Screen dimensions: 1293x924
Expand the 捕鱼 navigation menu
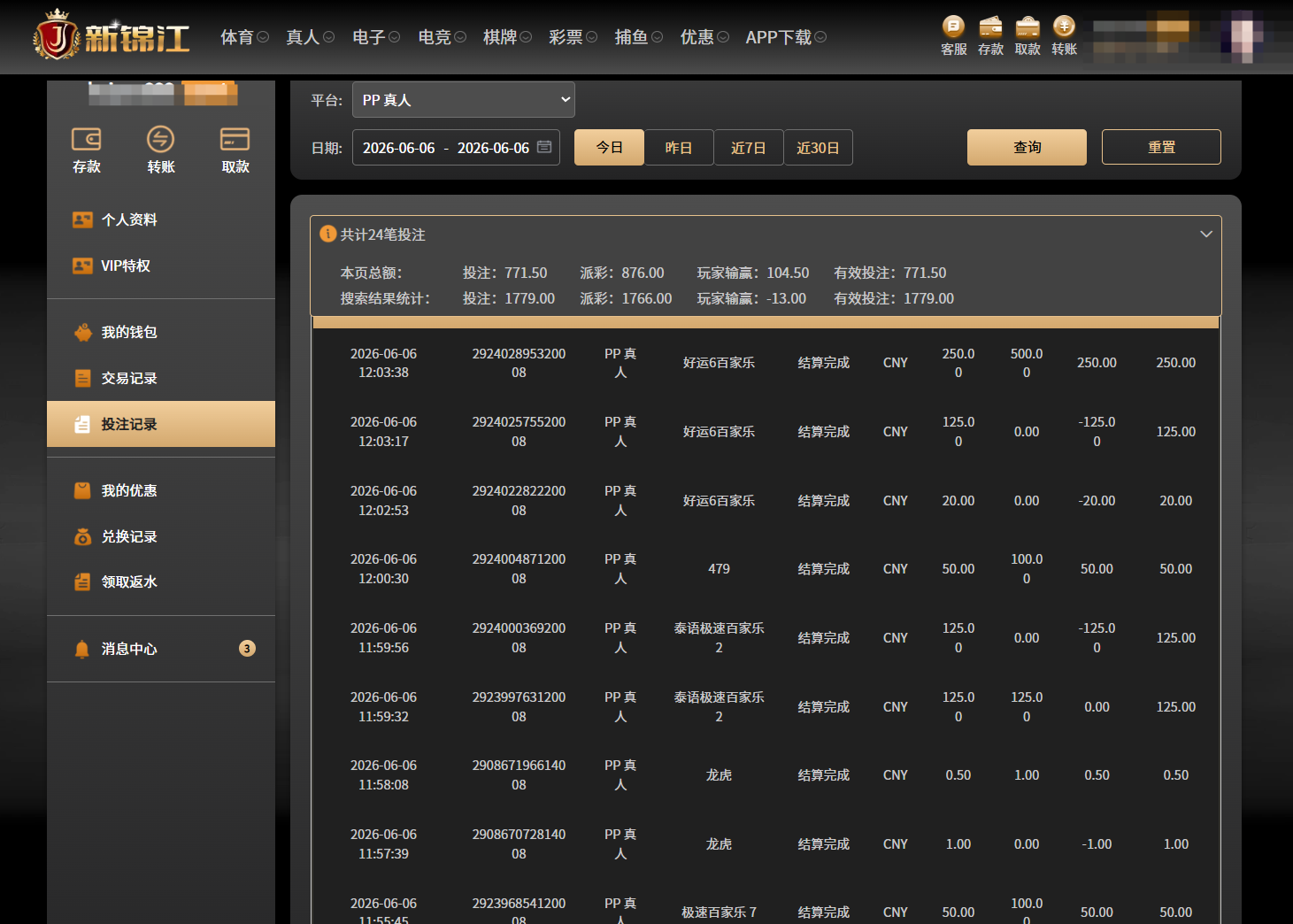click(x=638, y=37)
